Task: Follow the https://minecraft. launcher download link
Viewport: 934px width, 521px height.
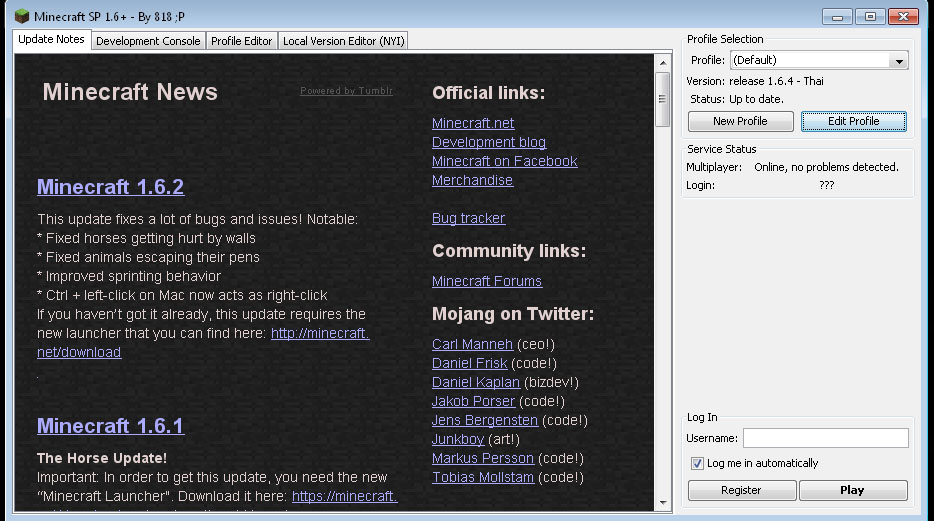Action: coord(344,496)
